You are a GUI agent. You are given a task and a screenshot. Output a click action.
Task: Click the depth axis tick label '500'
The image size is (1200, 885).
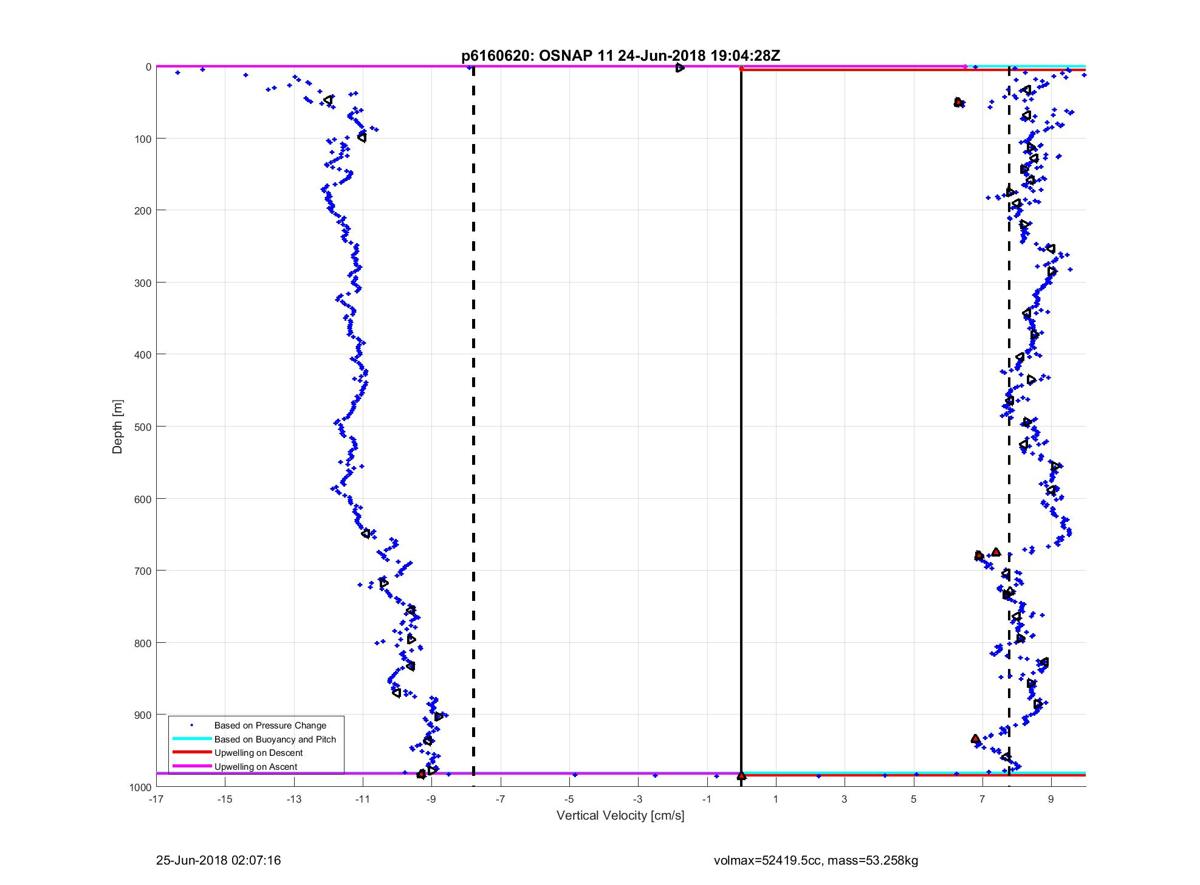(x=142, y=427)
